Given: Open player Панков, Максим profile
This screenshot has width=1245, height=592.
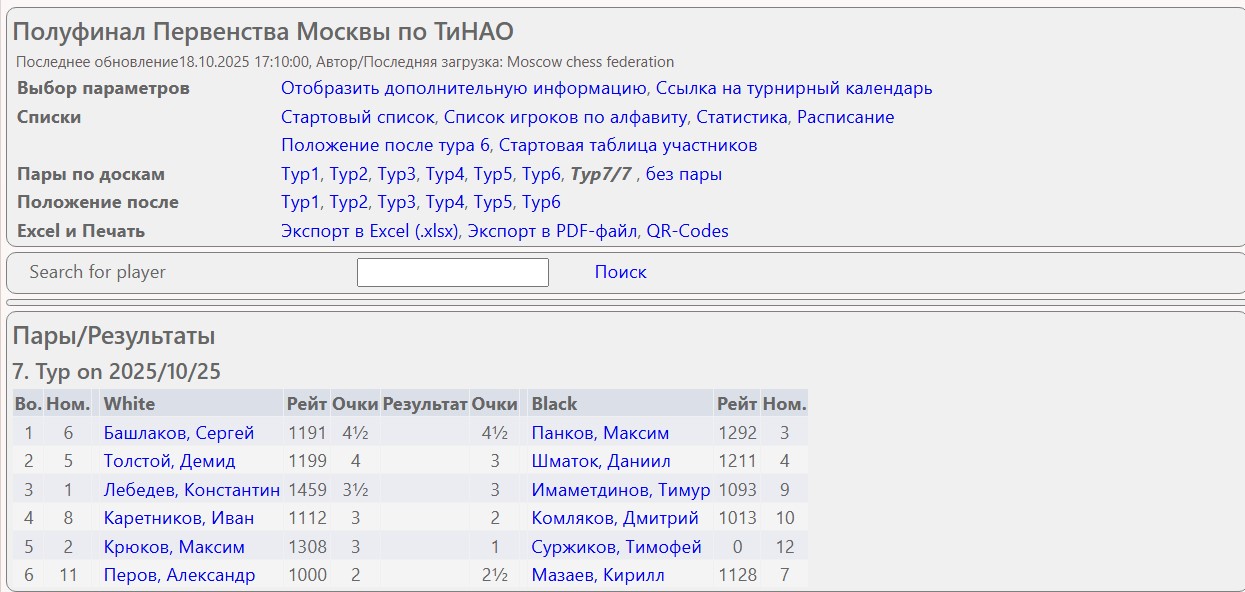Looking at the screenshot, I should (x=600, y=433).
